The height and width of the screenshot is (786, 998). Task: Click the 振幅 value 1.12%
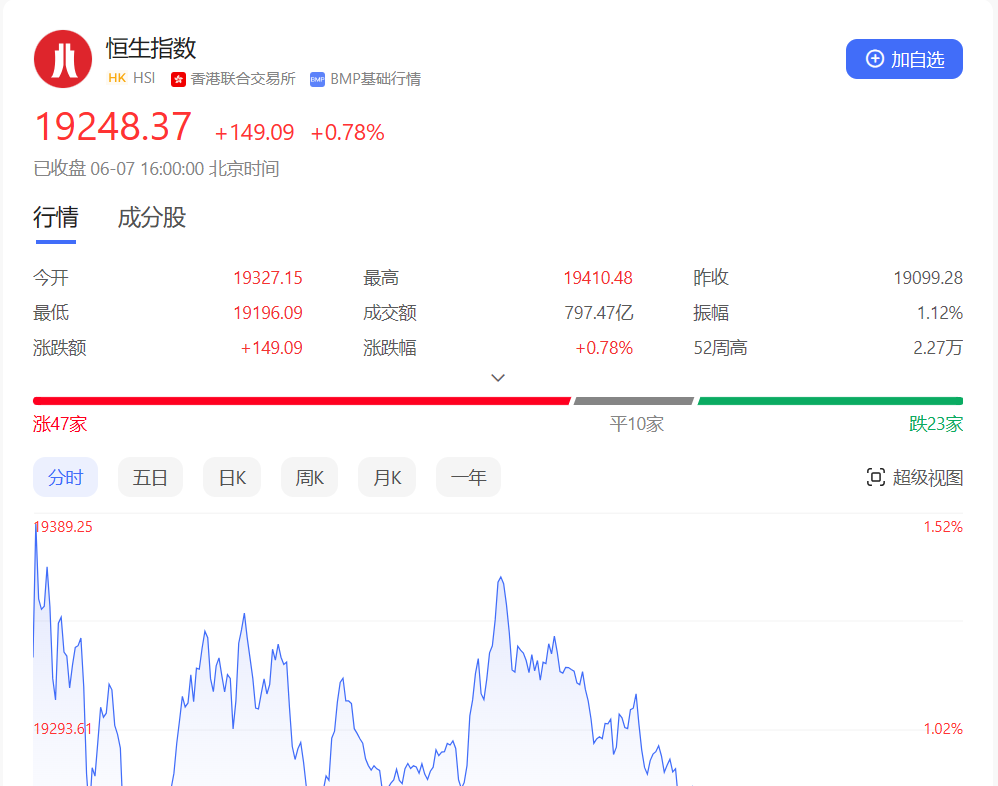(939, 313)
